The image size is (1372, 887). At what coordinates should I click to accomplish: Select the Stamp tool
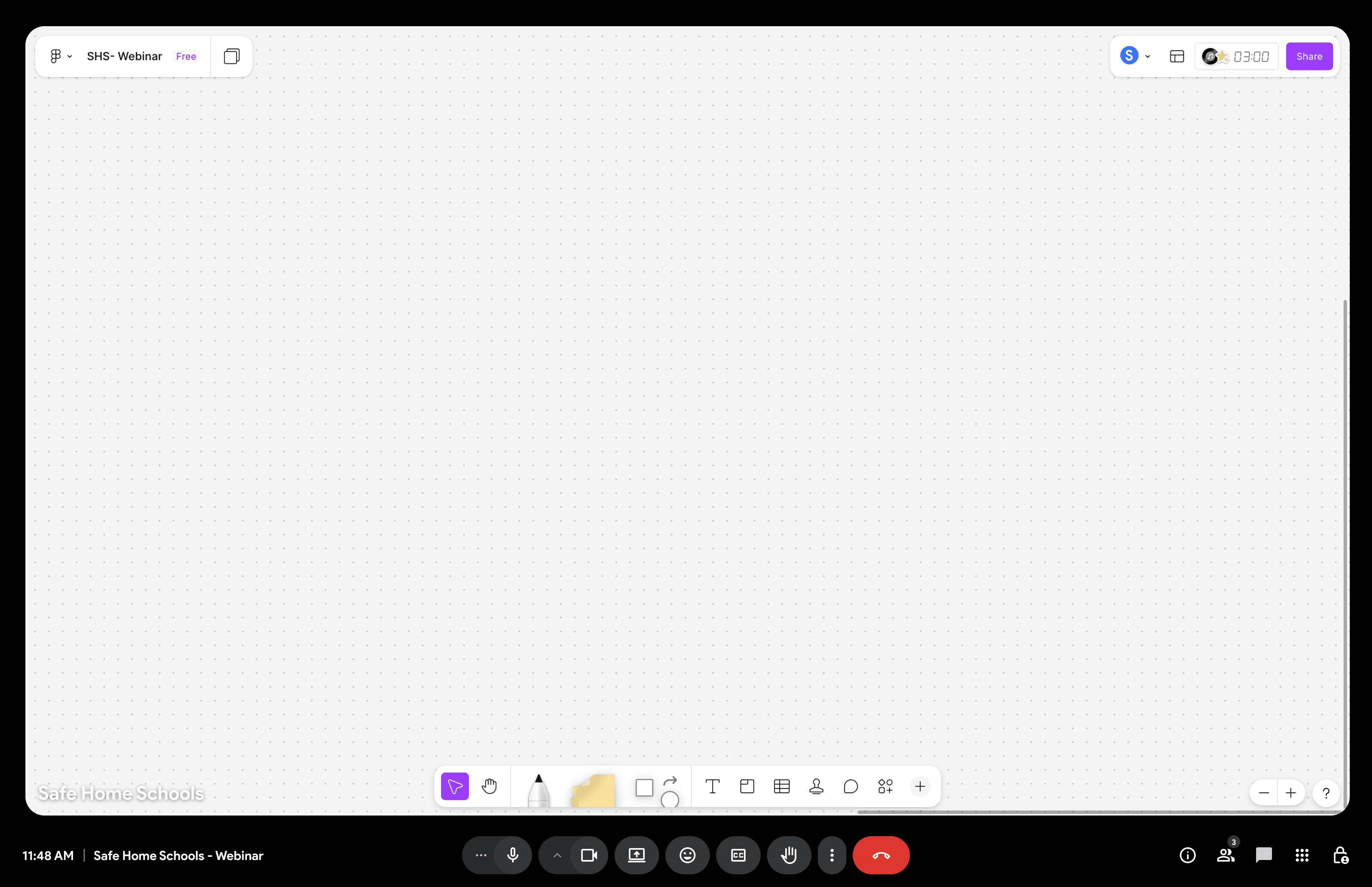point(816,786)
